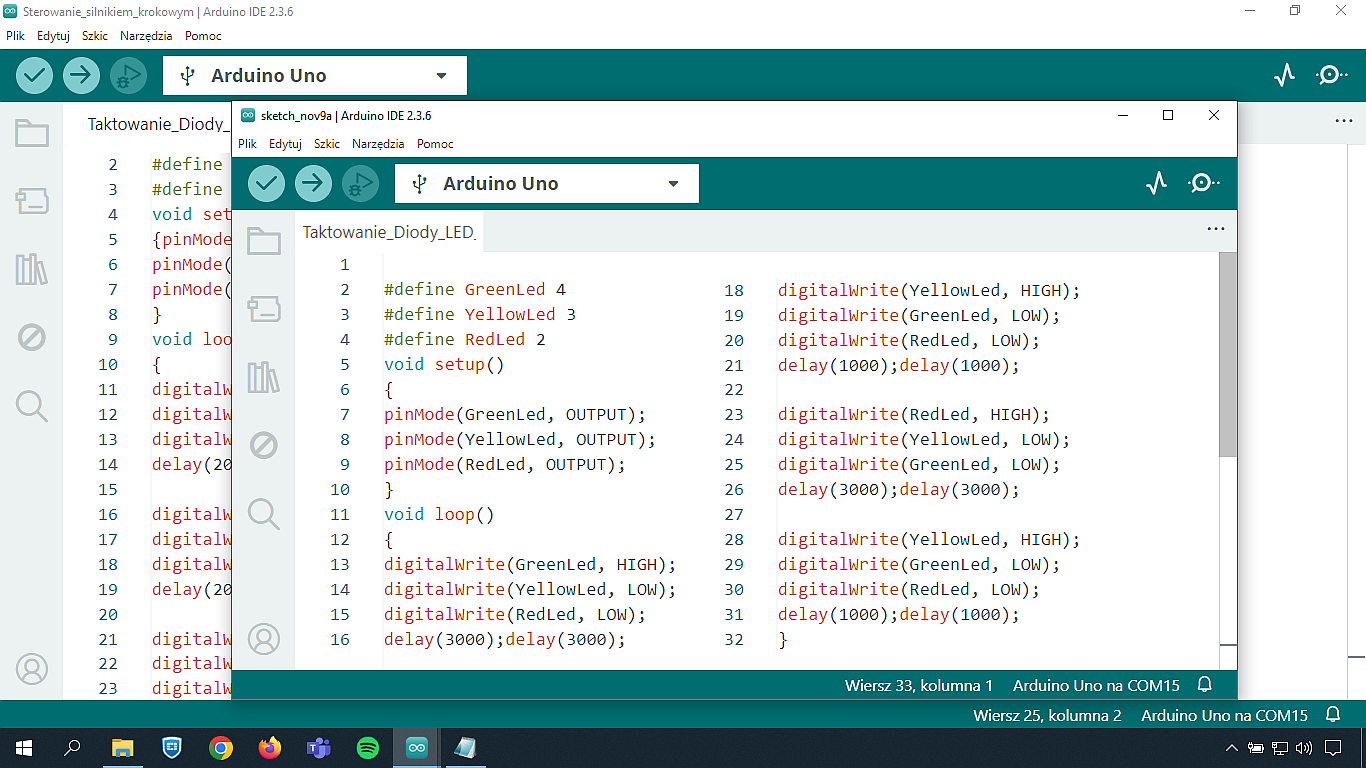Click 'Wiersz 33, kolumna 1' cursor position

918,686
